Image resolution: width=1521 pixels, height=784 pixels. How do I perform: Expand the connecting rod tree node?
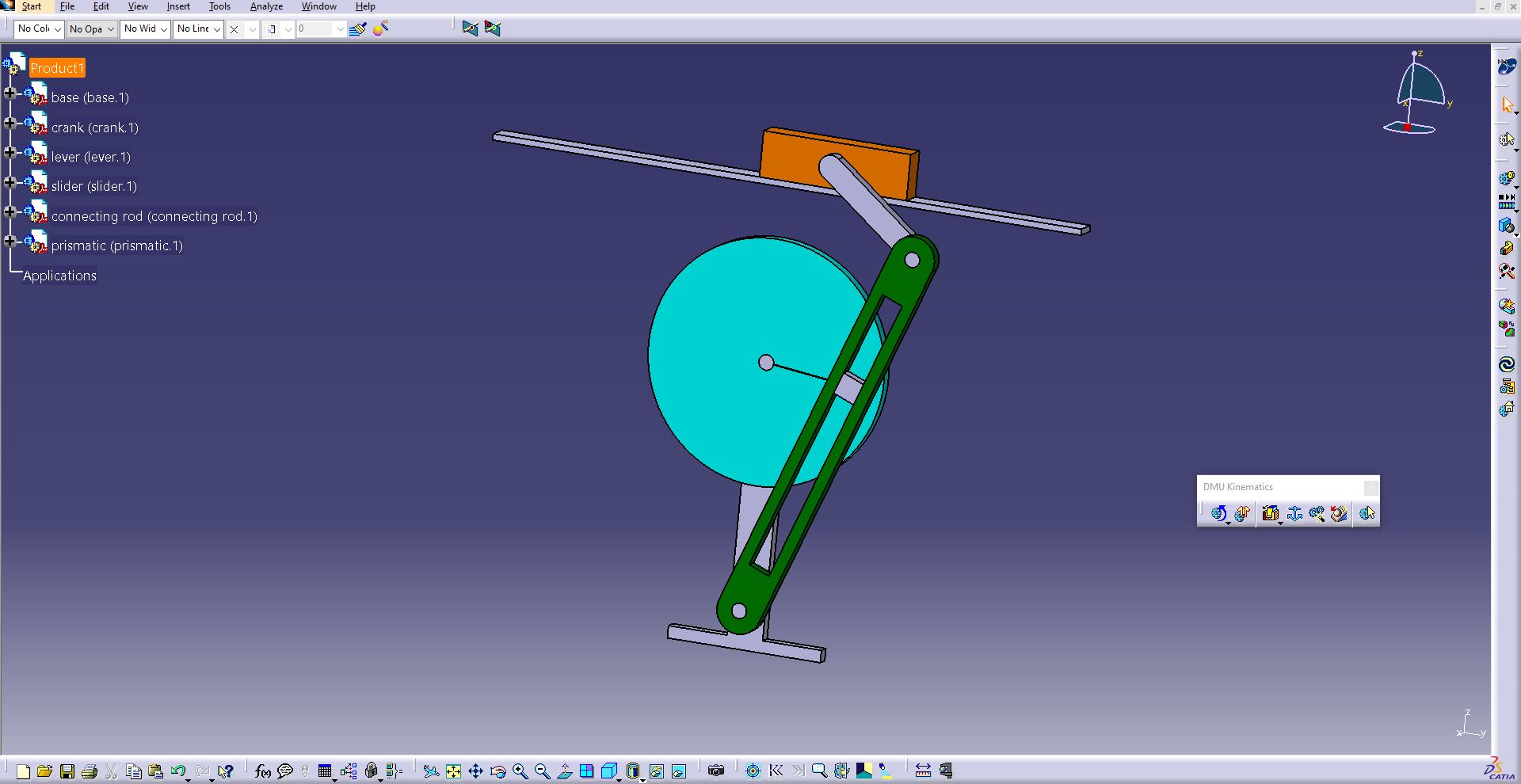[10, 211]
